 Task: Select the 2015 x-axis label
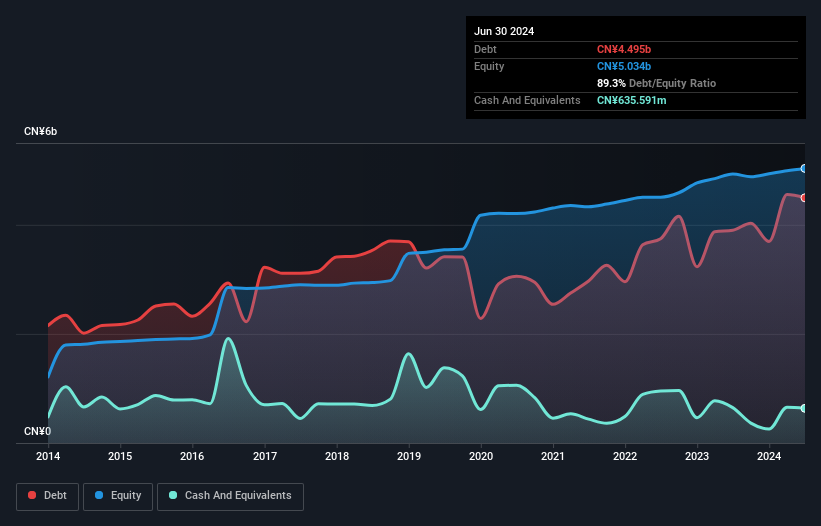(x=120, y=456)
